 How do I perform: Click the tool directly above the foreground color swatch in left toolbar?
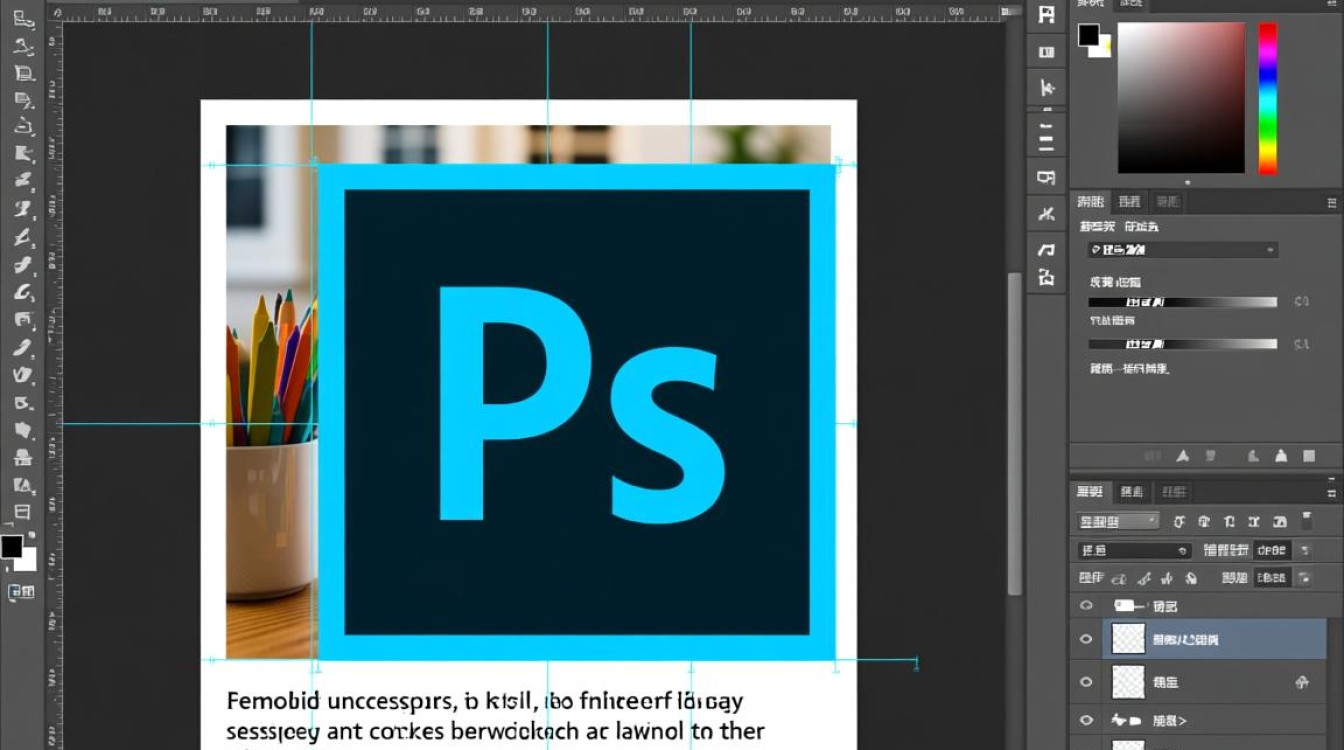[x=22, y=512]
